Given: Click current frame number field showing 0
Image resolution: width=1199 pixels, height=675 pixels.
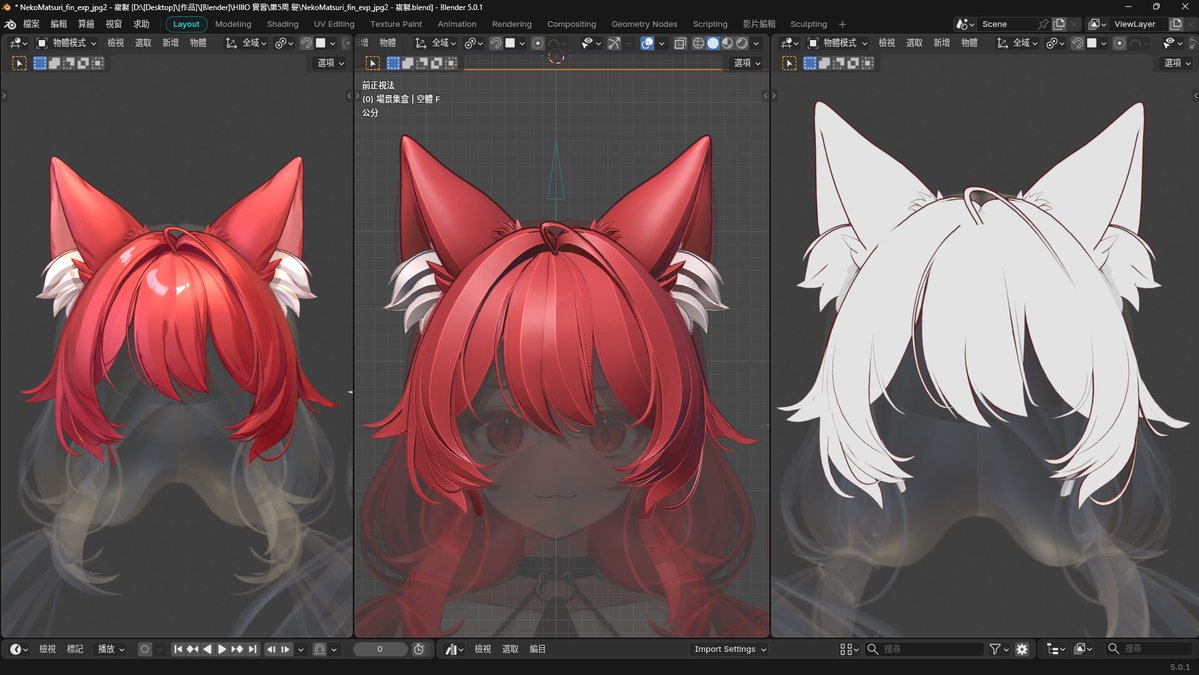Looking at the screenshot, I should (380, 649).
